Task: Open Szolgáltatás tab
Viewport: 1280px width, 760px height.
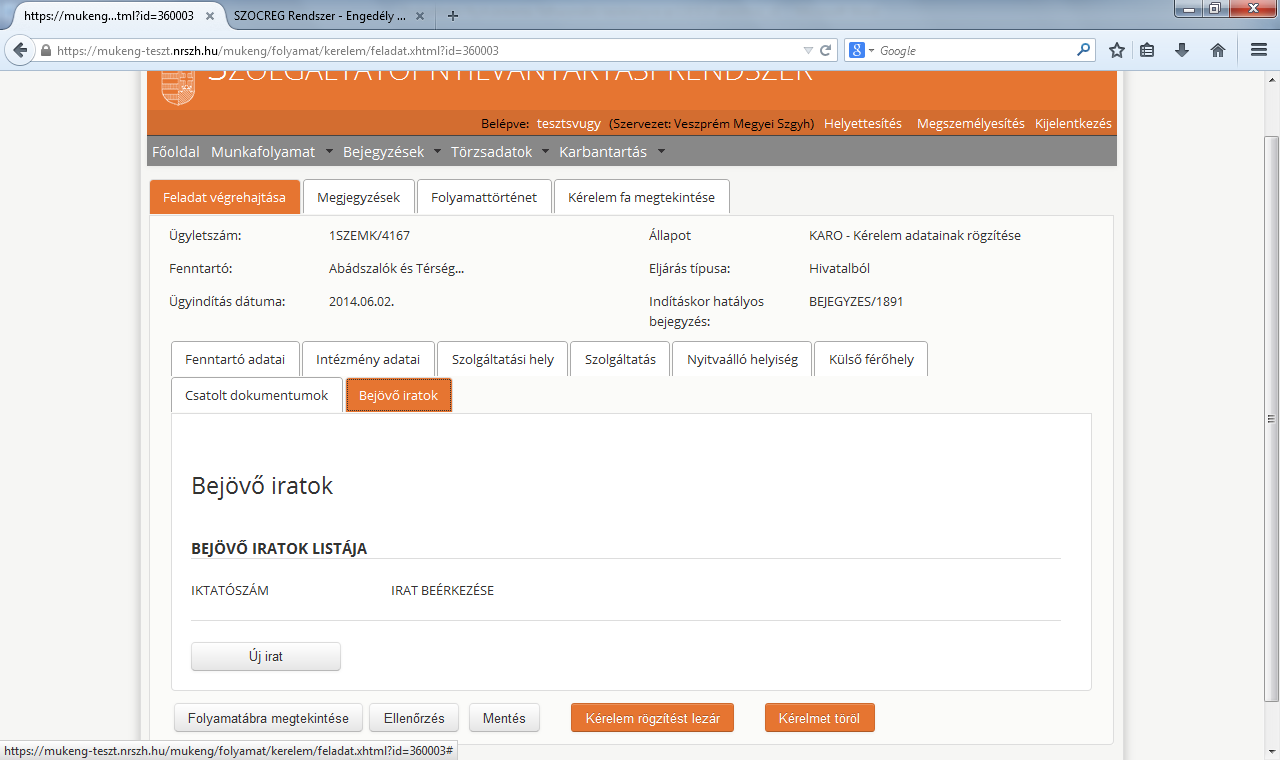Action: coord(620,359)
